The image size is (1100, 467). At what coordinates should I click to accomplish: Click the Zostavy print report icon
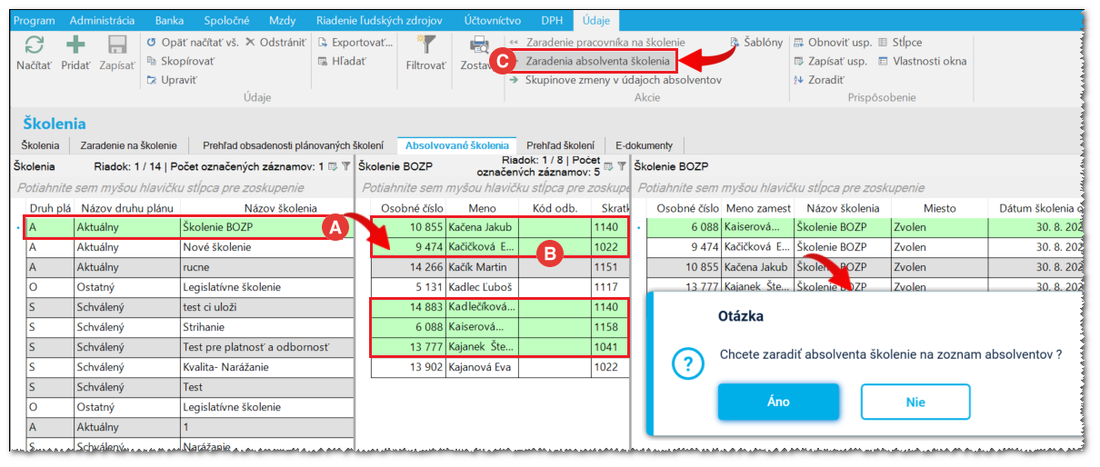[x=479, y=44]
